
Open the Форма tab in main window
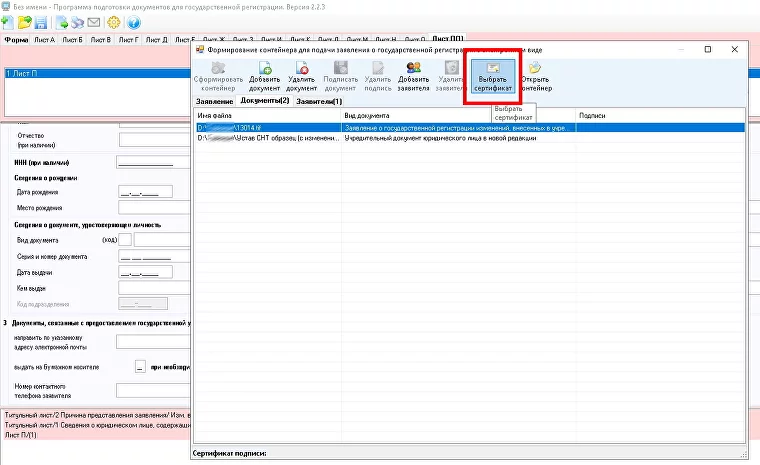tap(16, 40)
